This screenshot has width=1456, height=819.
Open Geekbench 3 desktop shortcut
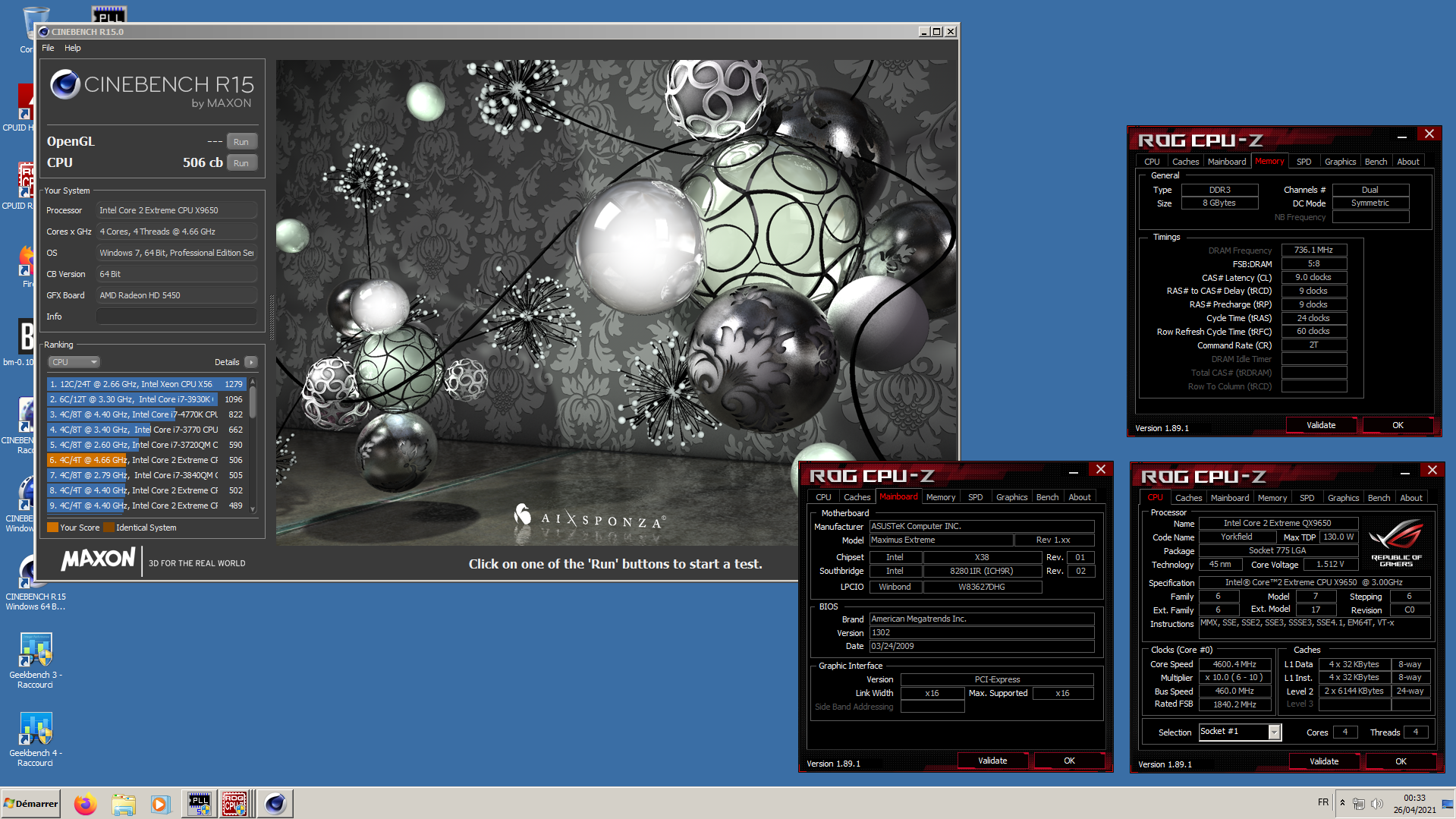pyautogui.click(x=36, y=660)
